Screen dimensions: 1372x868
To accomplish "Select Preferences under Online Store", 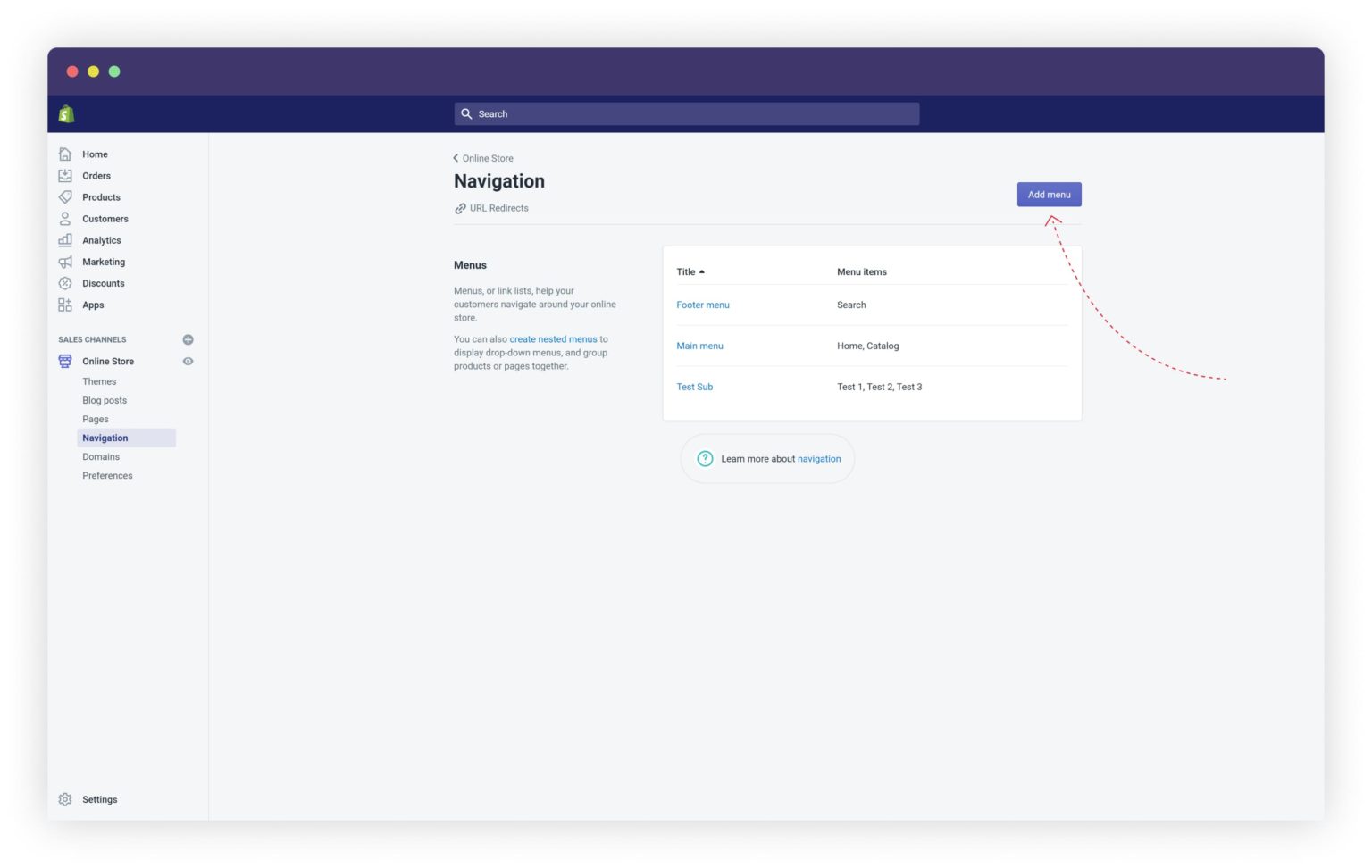I will click(107, 475).
